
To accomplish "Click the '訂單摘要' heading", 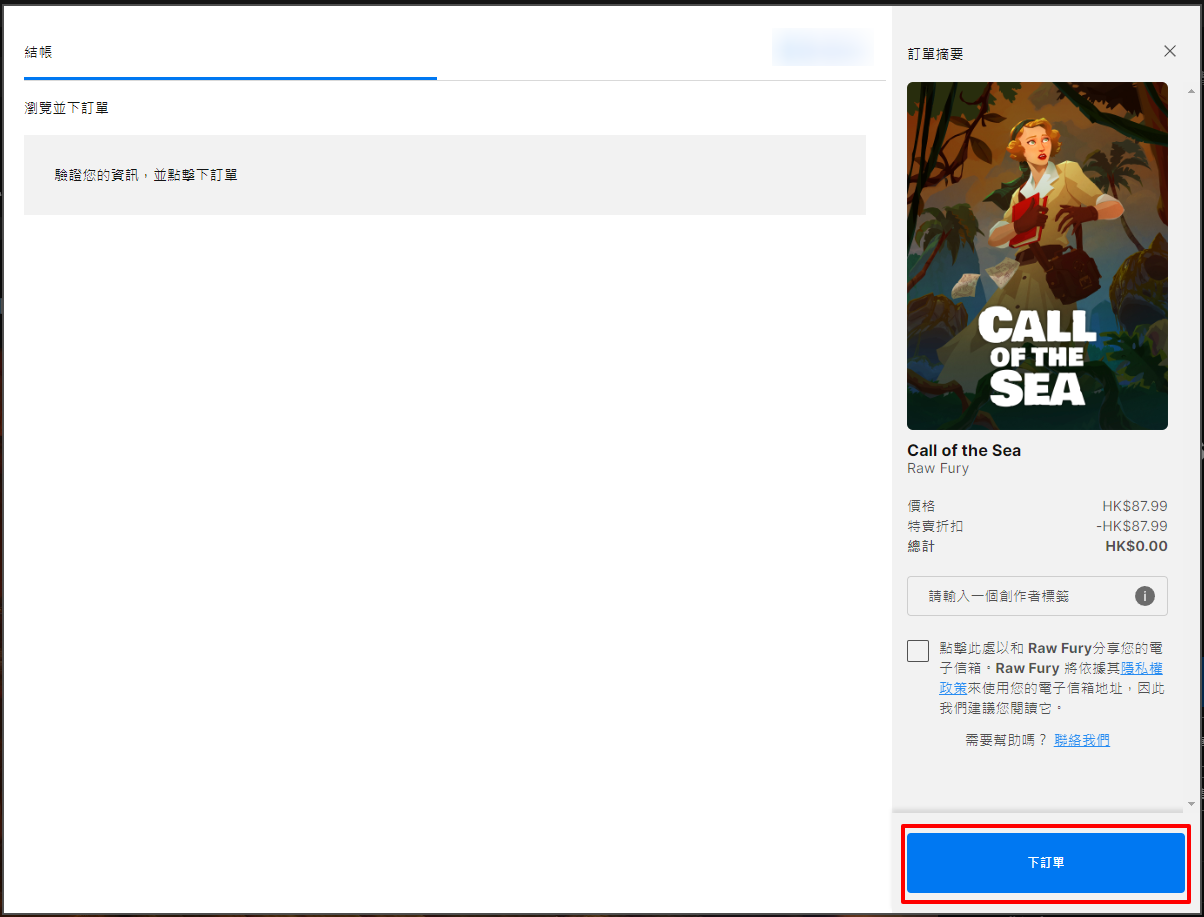I will point(935,53).
